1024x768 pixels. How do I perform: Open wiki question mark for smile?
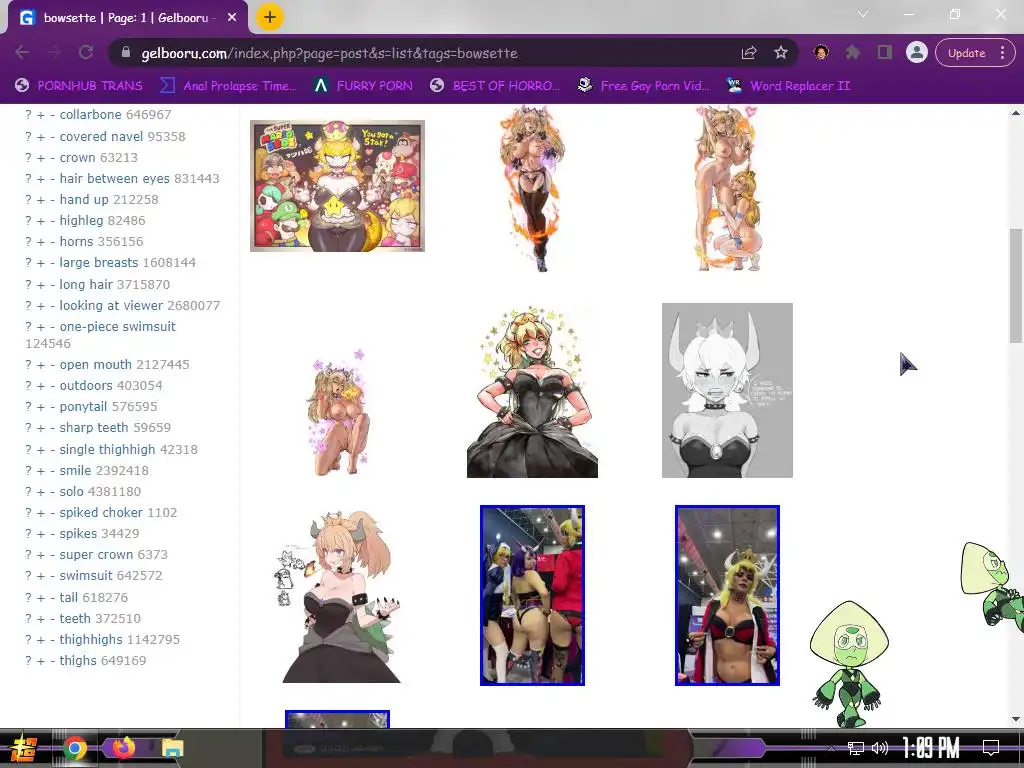point(28,471)
